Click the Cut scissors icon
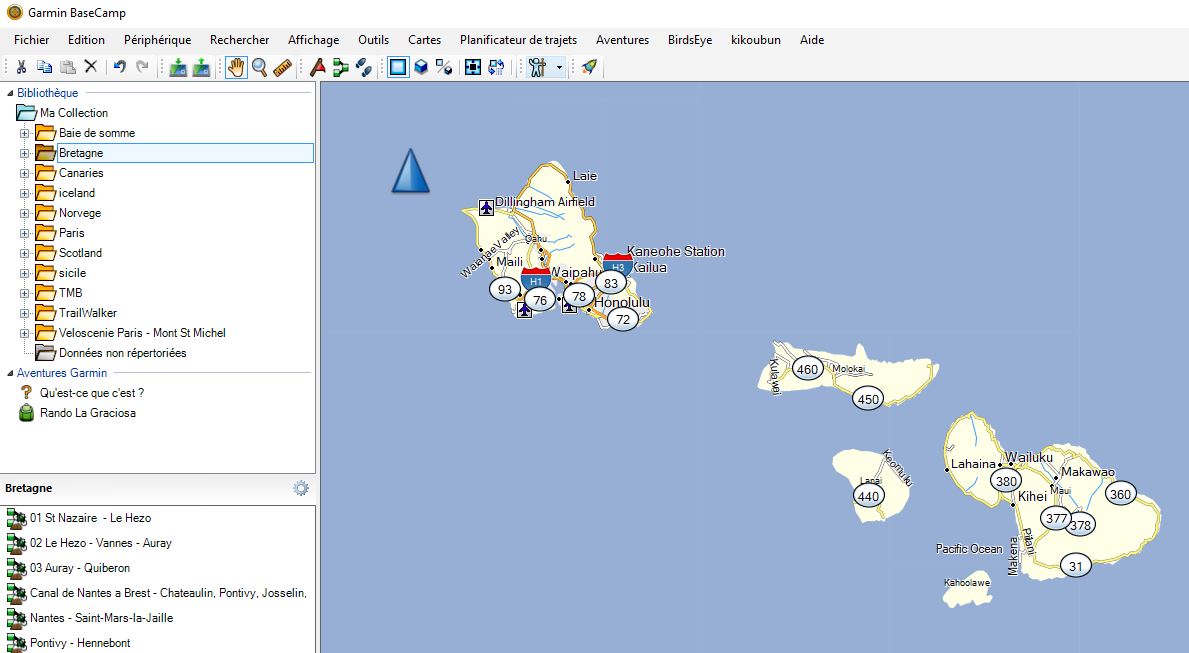 [x=21, y=67]
